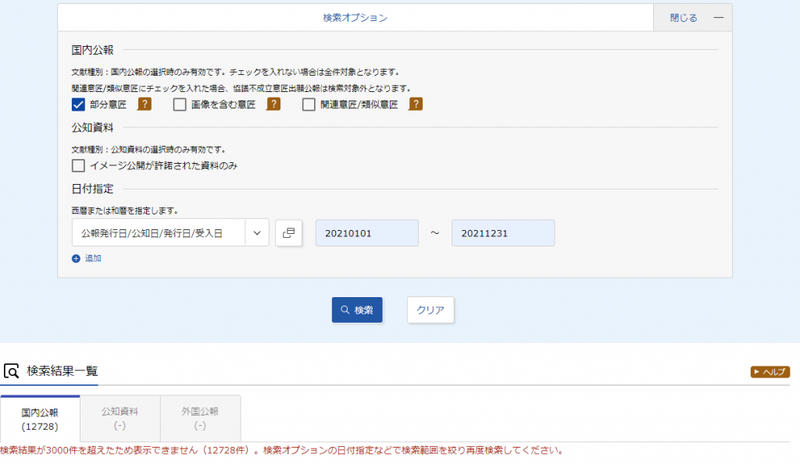Click the 検索結果一覧 heading text
The image size is (800, 464).
(x=62, y=371)
